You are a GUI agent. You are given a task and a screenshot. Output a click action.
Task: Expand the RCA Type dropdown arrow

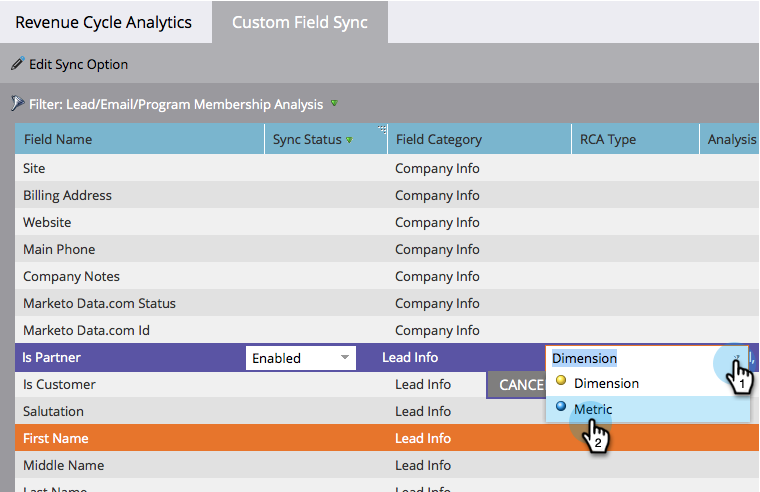point(737,357)
